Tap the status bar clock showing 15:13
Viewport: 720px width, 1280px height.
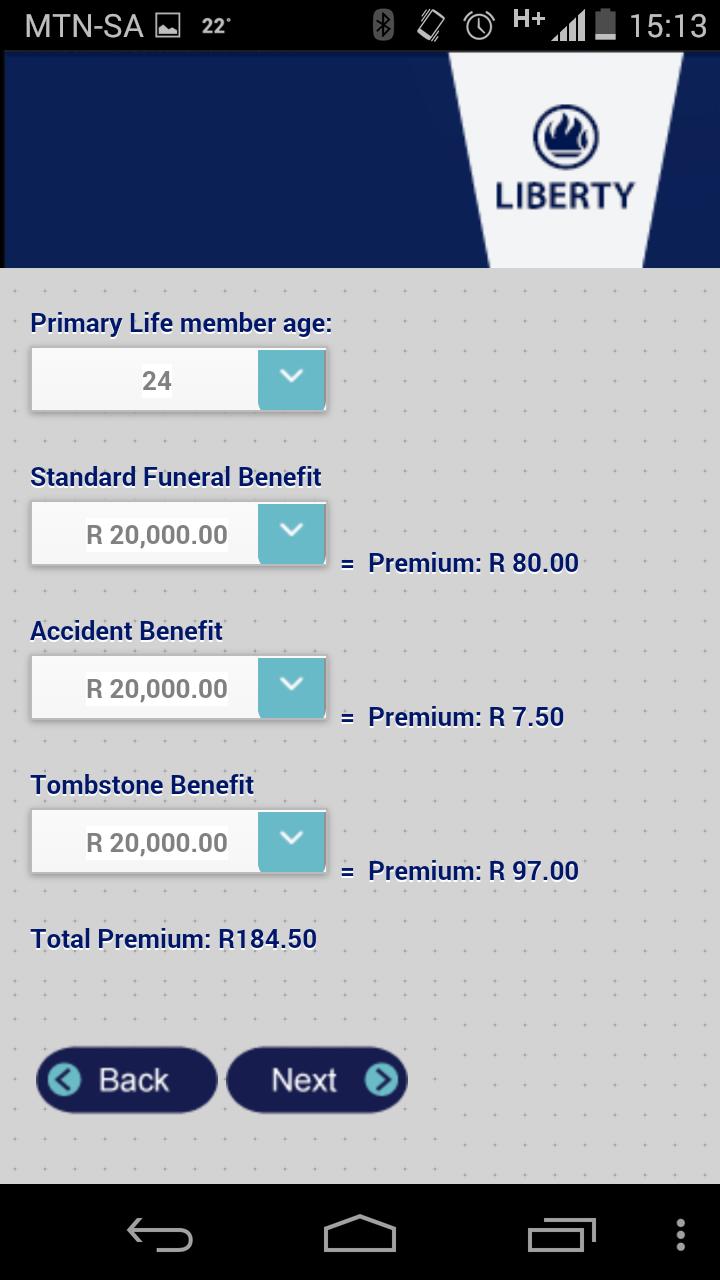point(668,26)
